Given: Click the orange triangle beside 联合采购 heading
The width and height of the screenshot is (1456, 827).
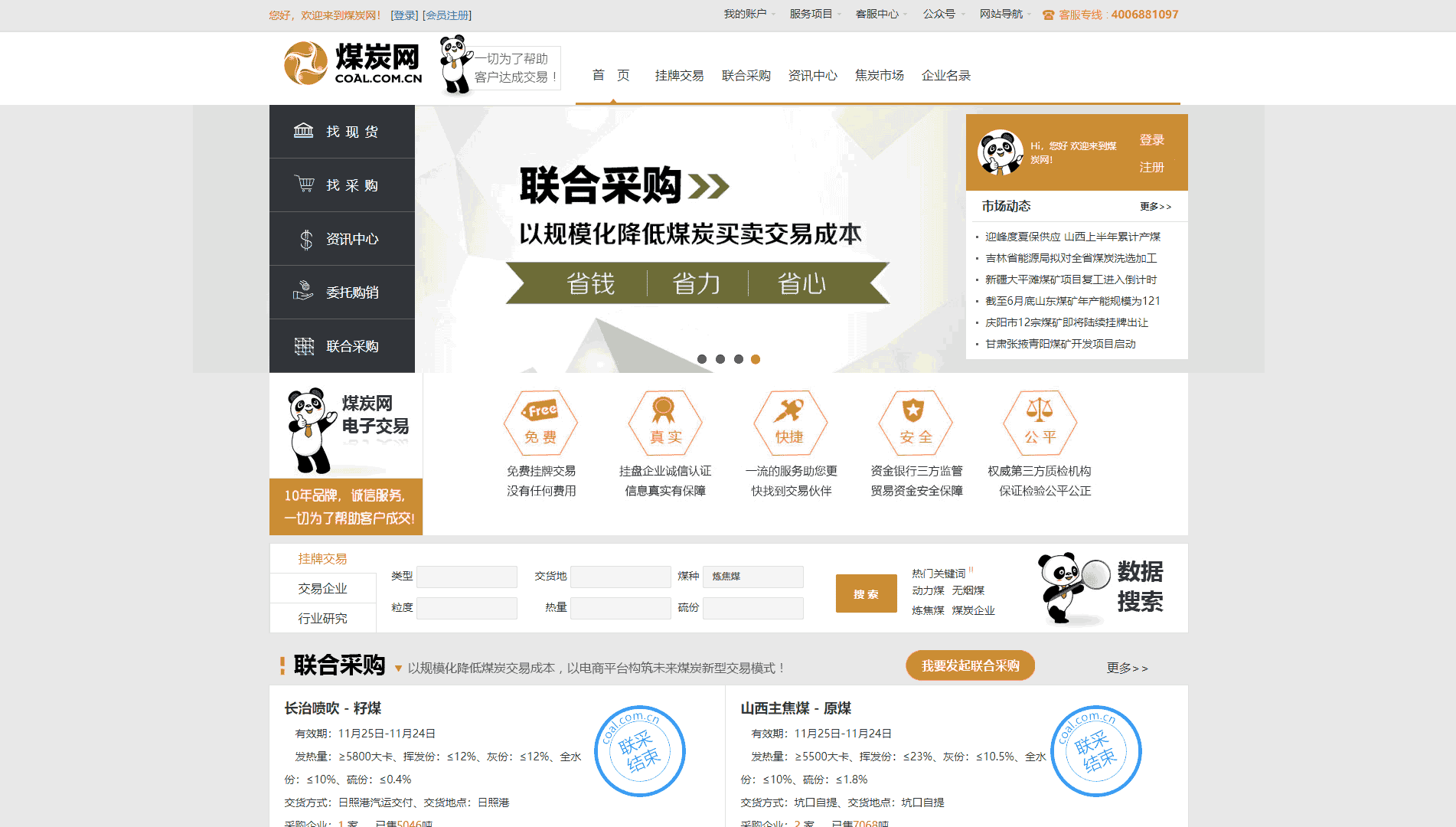Looking at the screenshot, I should 398,668.
